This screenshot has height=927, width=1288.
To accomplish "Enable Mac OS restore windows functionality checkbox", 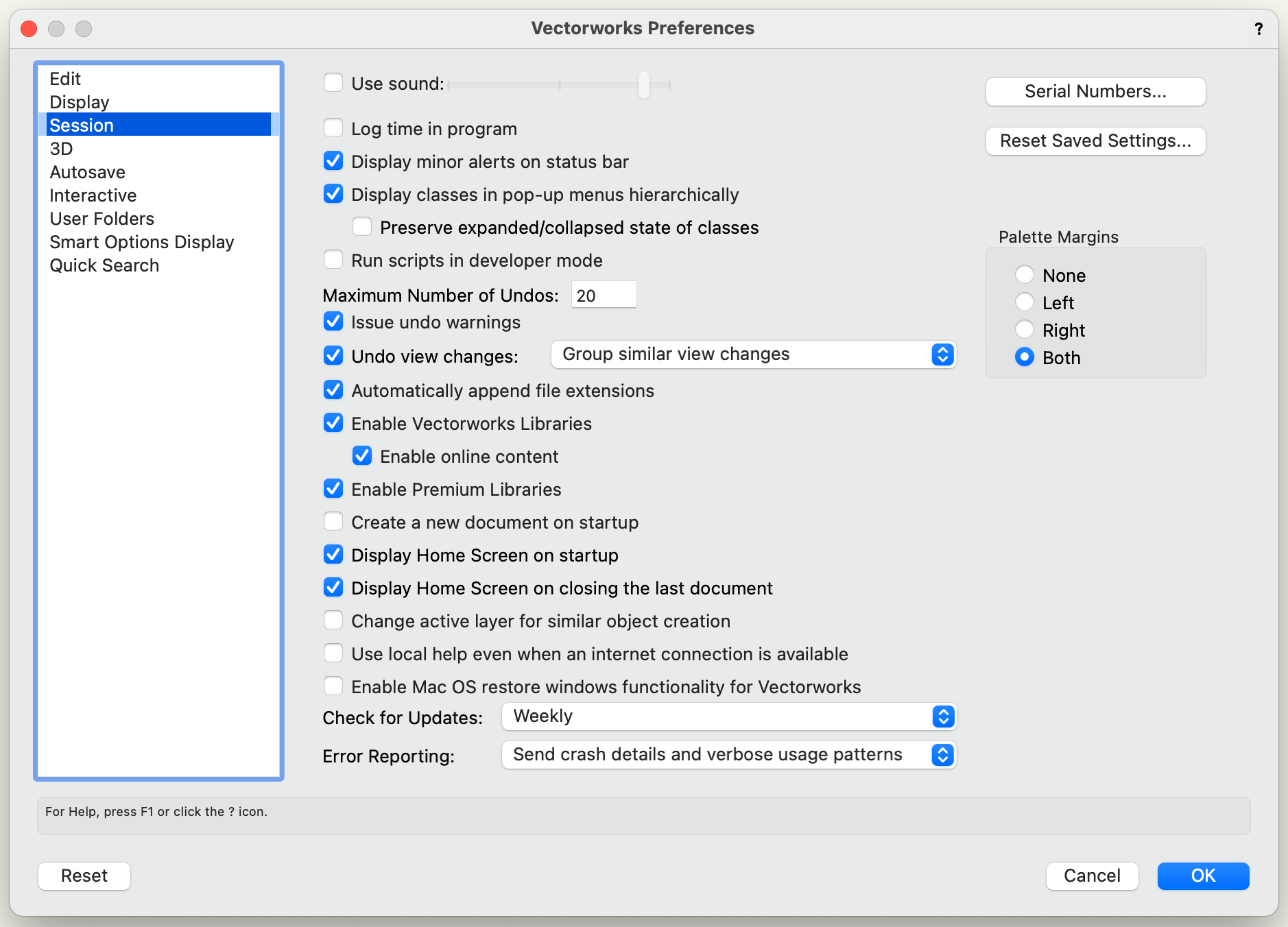I will tap(333, 686).
